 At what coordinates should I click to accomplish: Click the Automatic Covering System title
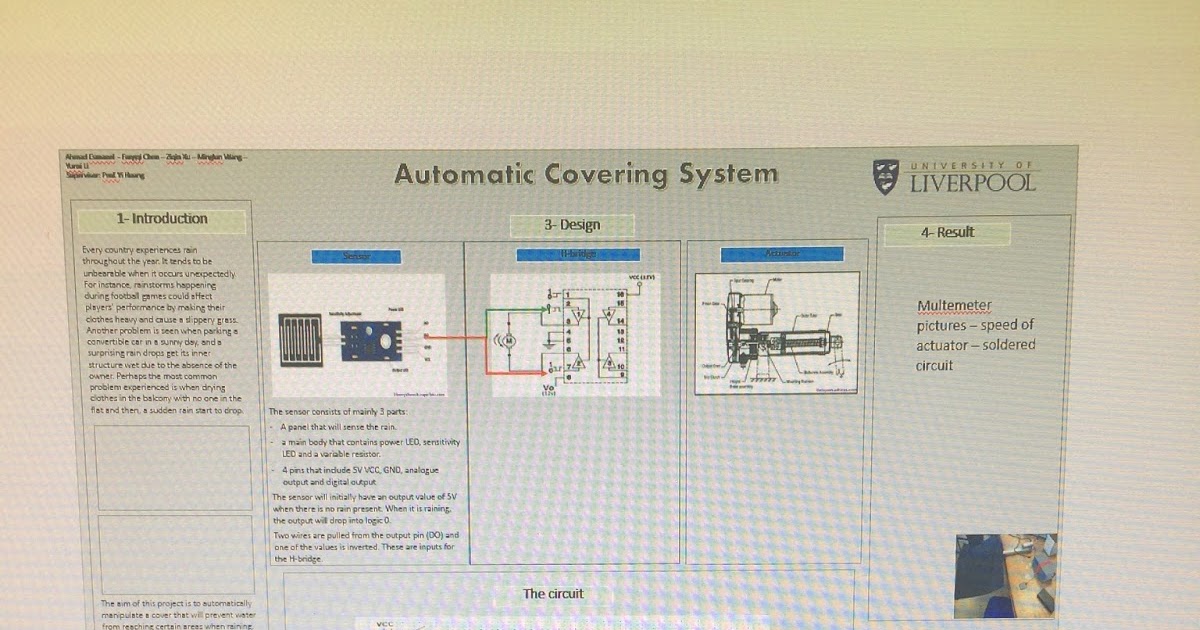588,174
